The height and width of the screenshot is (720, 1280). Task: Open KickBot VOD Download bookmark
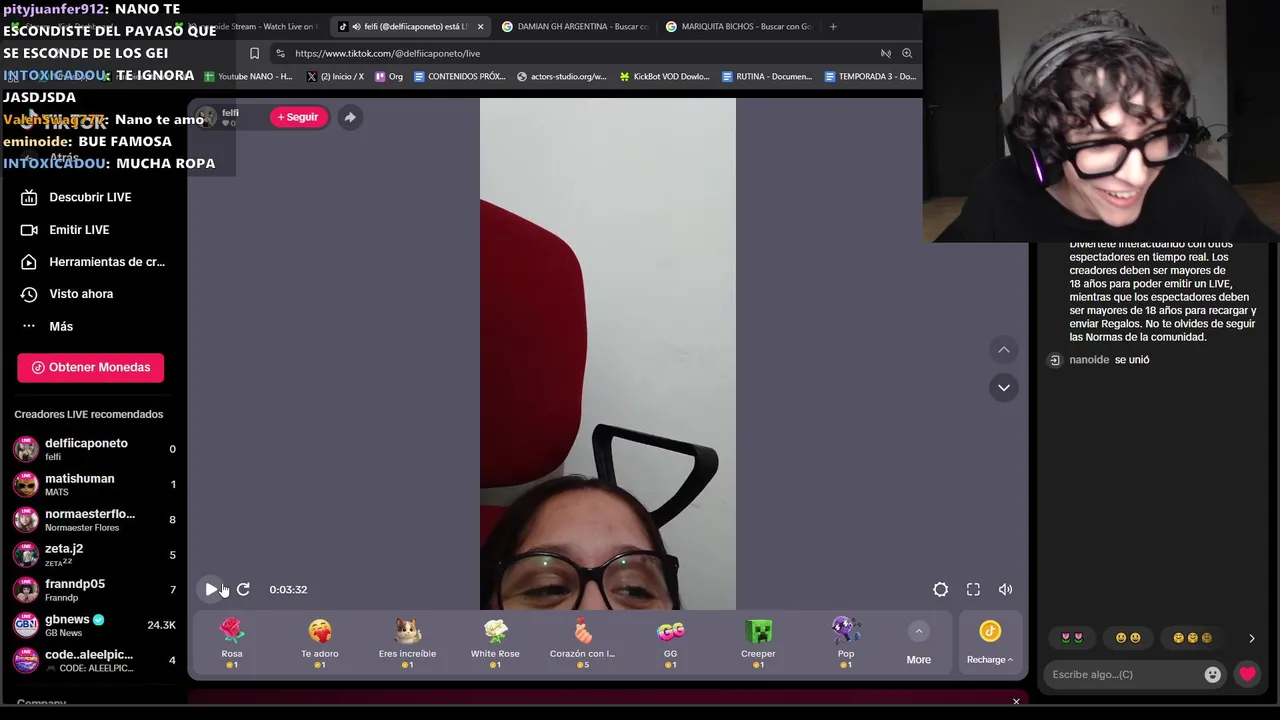tap(665, 77)
